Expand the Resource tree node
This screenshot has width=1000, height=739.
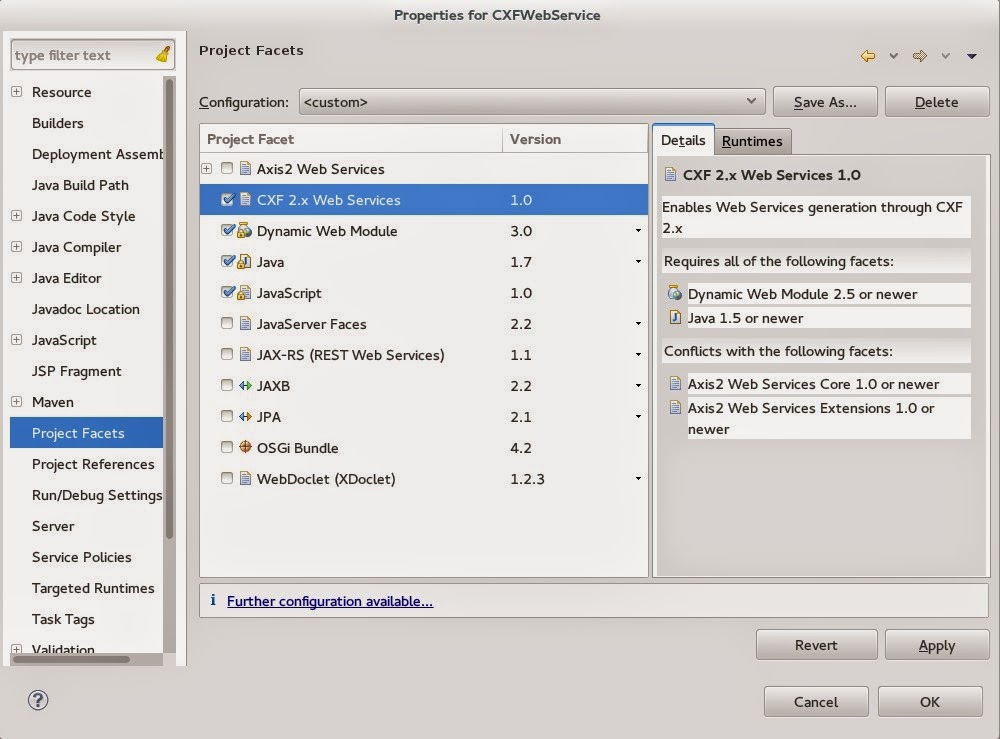(17, 91)
